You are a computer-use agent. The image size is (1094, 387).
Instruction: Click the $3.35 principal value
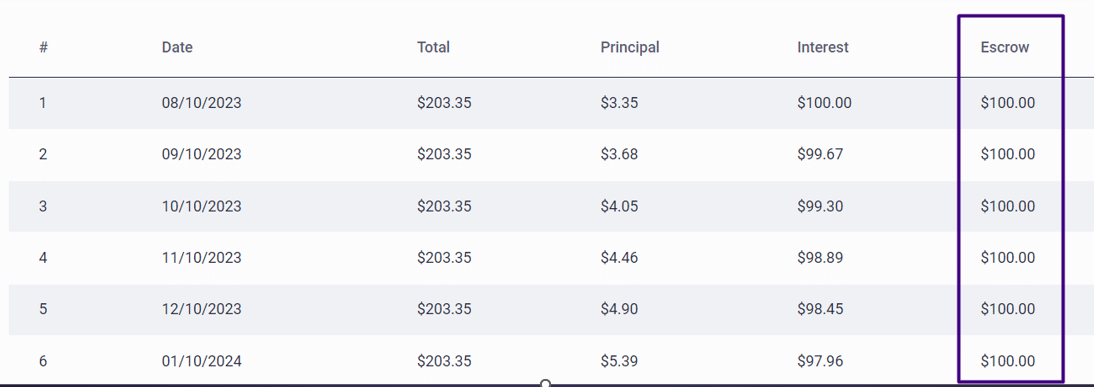pyautogui.click(x=619, y=103)
